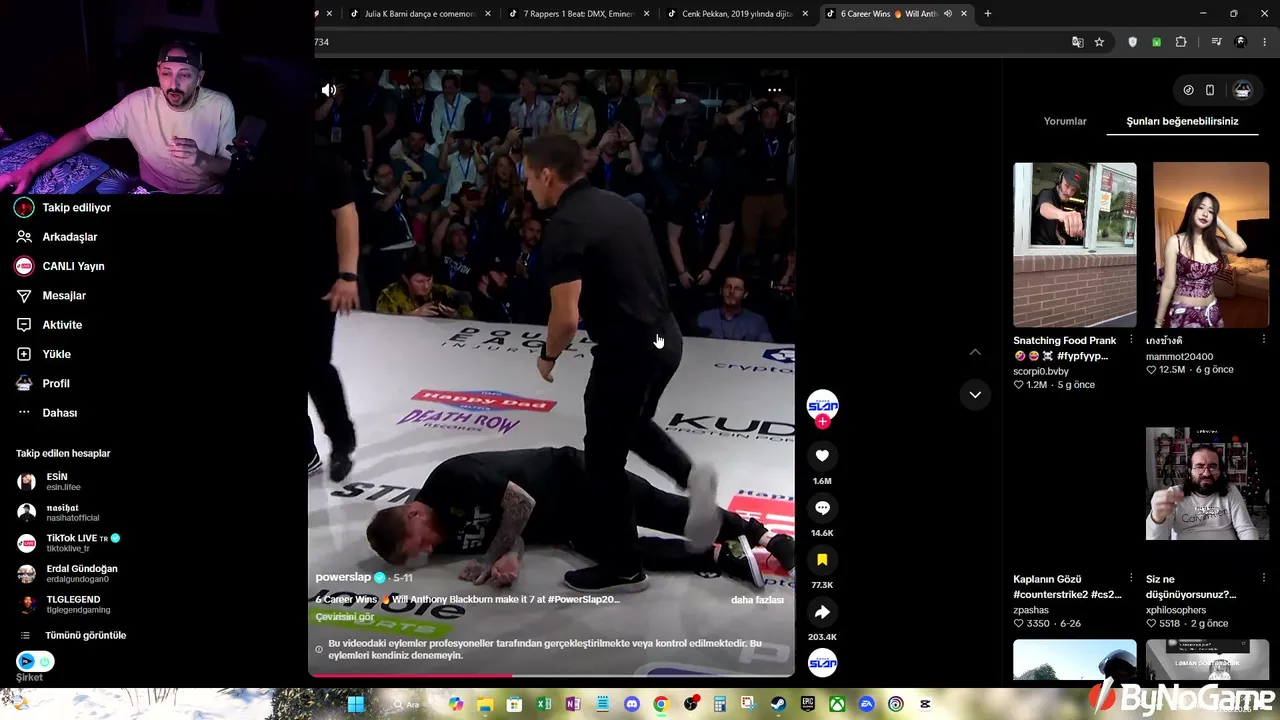Go to previous video with up chevron

pos(975,352)
